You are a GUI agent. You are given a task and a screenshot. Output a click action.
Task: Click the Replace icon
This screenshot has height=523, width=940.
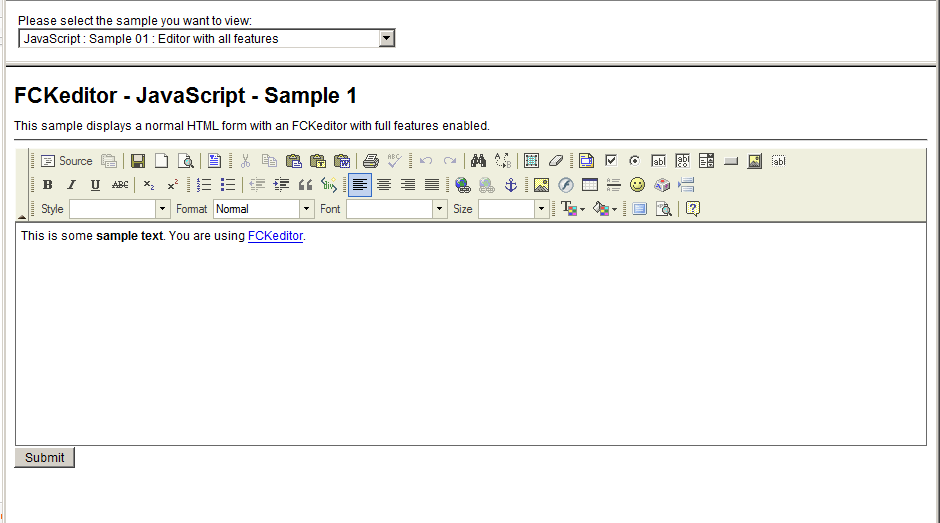tap(502, 161)
